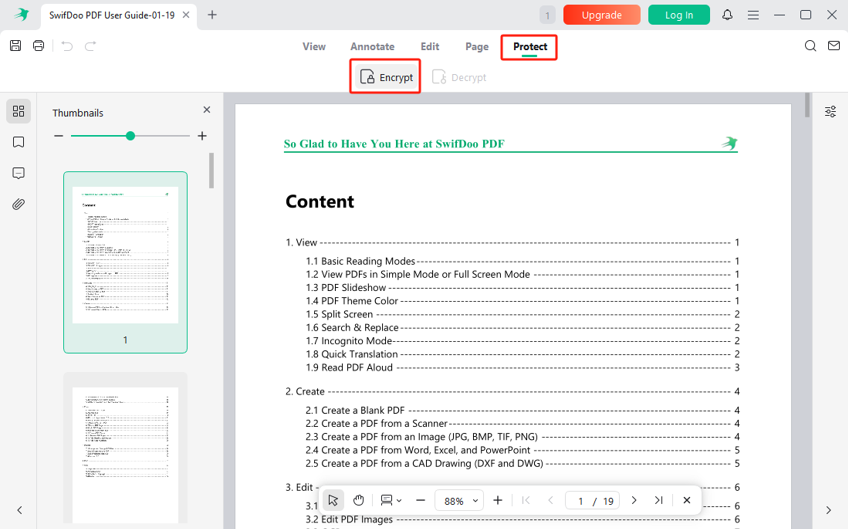Click the Save icon
This screenshot has height=529, width=848.
(x=16, y=46)
